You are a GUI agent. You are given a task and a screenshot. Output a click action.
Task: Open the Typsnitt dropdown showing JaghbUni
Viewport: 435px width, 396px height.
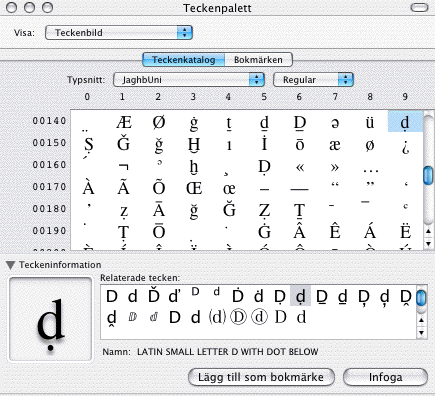tap(189, 80)
